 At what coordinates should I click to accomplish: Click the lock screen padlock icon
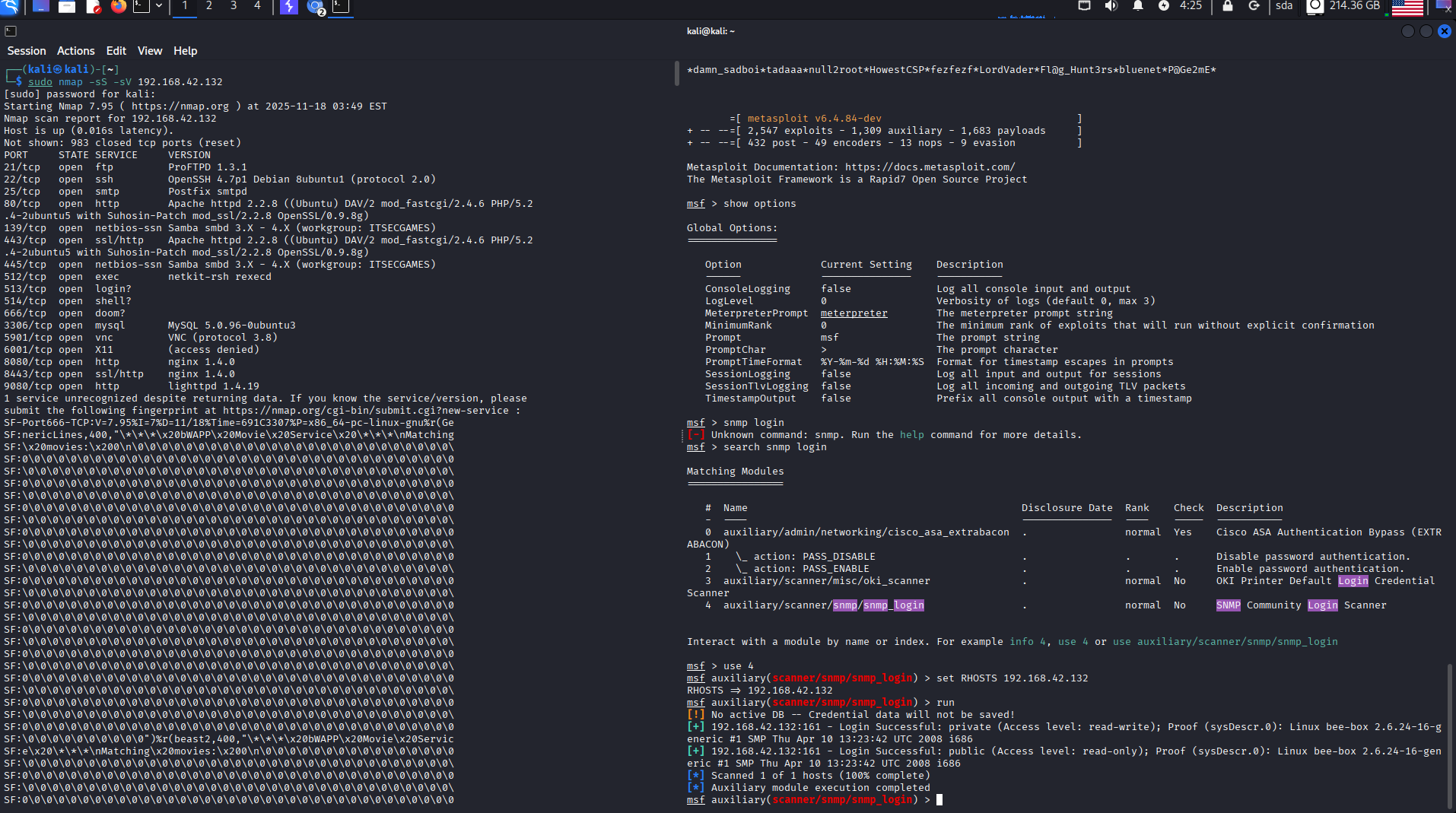pos(1227,6)
